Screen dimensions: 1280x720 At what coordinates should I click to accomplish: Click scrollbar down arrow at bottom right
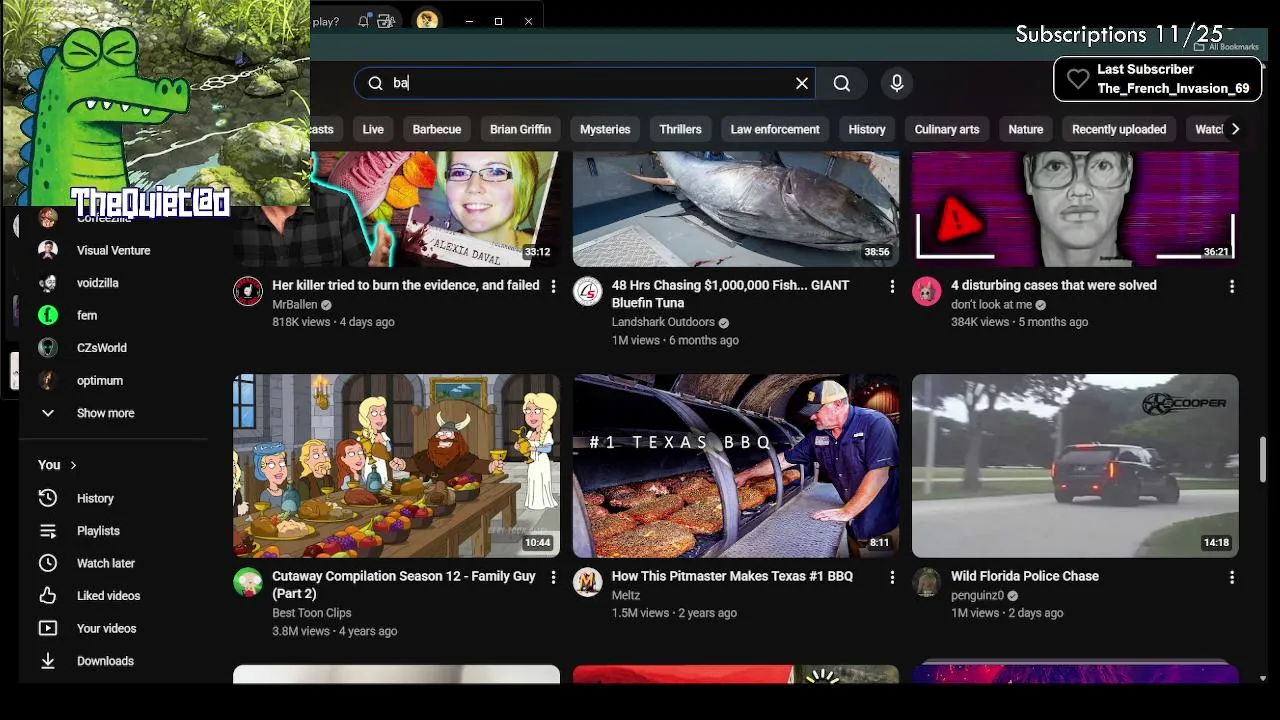pyautogui.click(x=1263, y=678)
